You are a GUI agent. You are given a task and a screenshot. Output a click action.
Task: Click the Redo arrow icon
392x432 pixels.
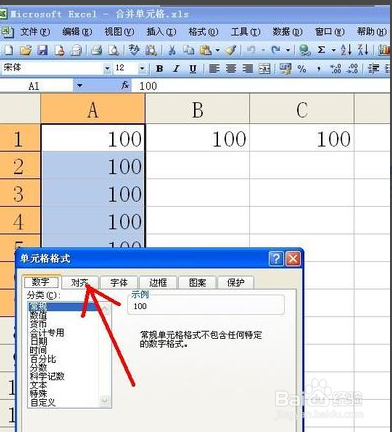tap(276, 50)
